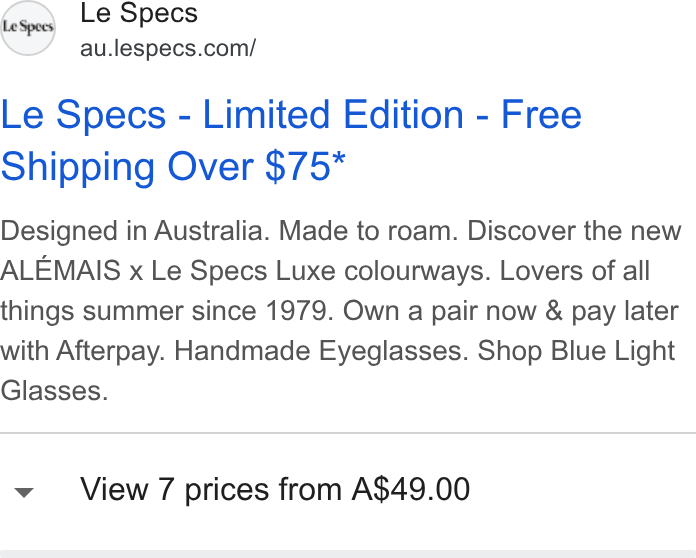Open the Le Specs Limited Edition headline
The image size is (696, 558).
[x=291, y=140]
